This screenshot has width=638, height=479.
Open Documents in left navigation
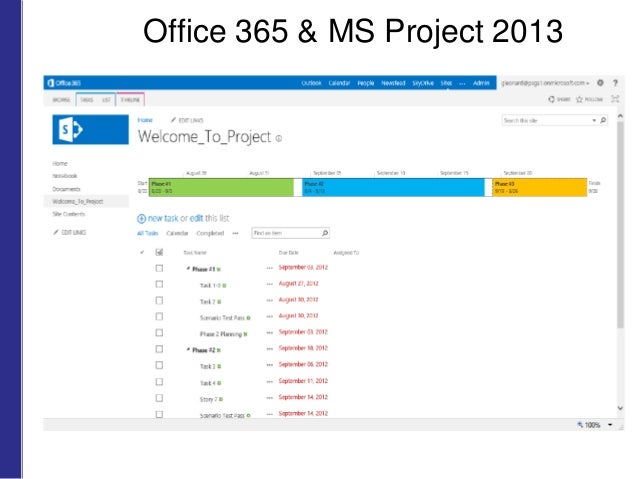tap(66, 189)
